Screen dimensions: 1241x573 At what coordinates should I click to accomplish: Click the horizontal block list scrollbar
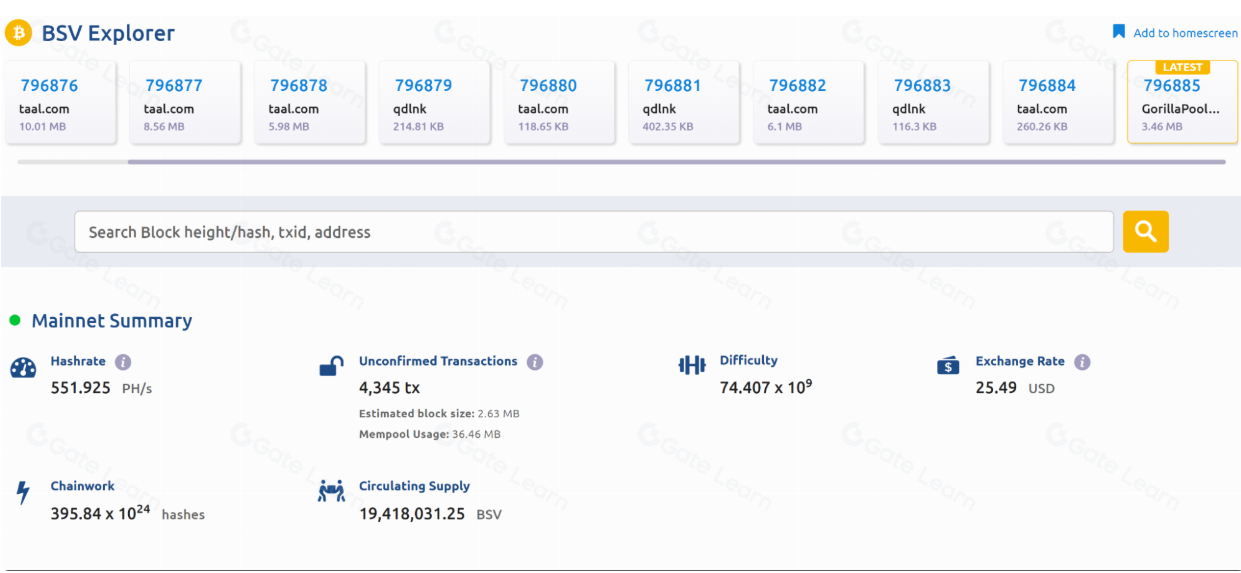[x=676, y=161]
